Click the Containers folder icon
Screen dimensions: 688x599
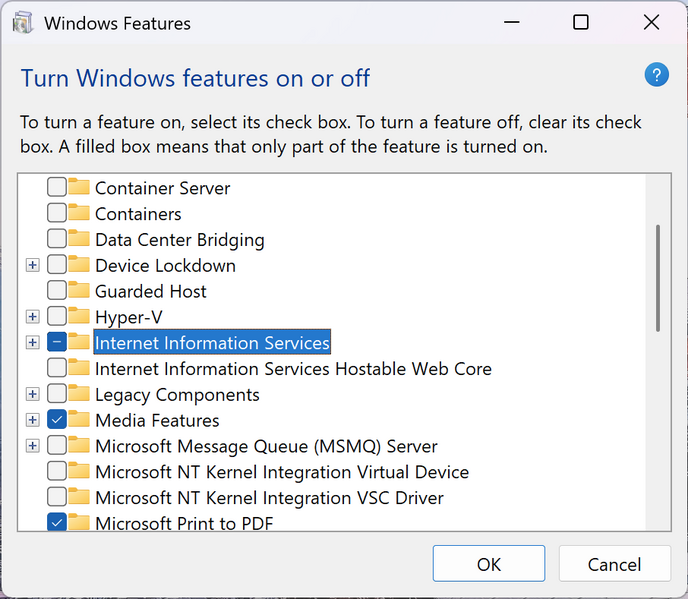pos(79,213)
